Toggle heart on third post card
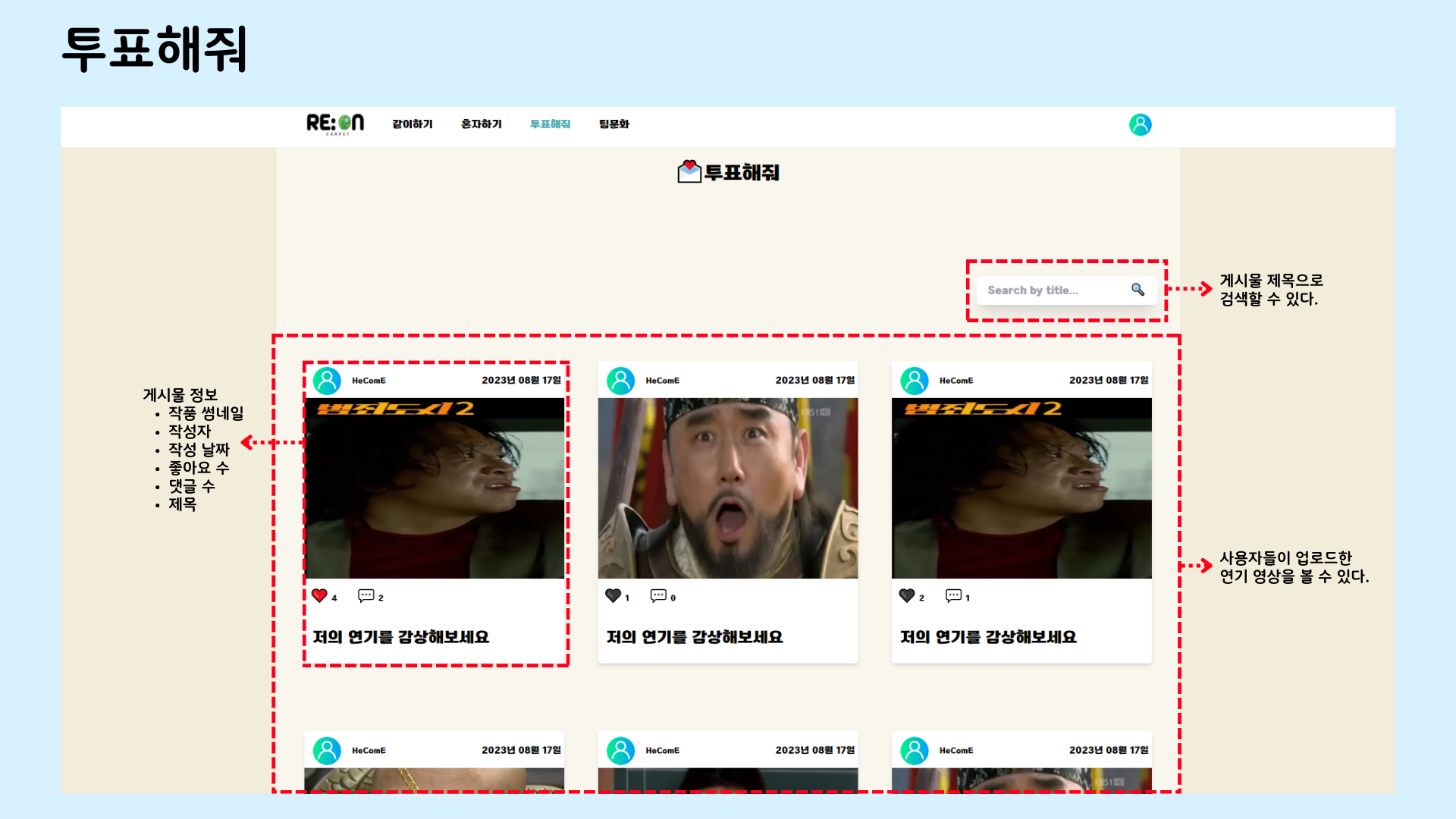The image size is (1456, 819). point(906,596)
